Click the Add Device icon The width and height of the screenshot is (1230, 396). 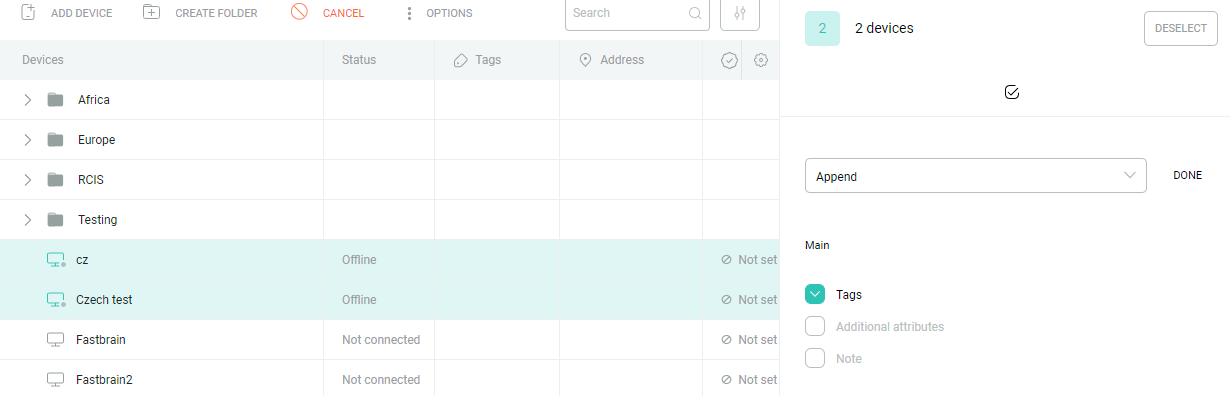click(x=29, y=13)
